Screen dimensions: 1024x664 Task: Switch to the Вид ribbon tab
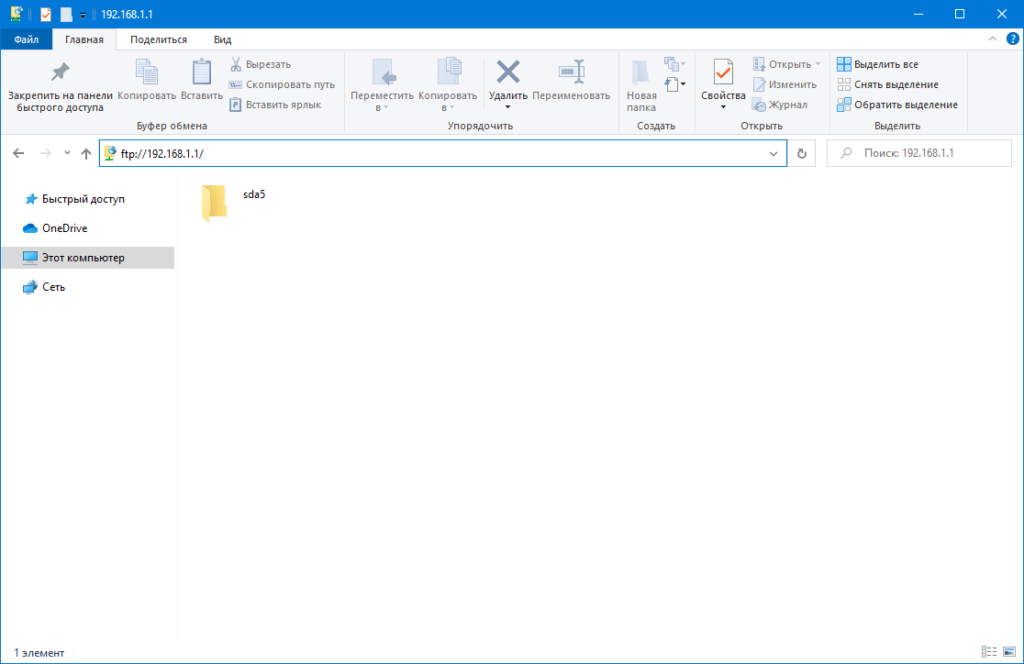(x=222, y=40)
